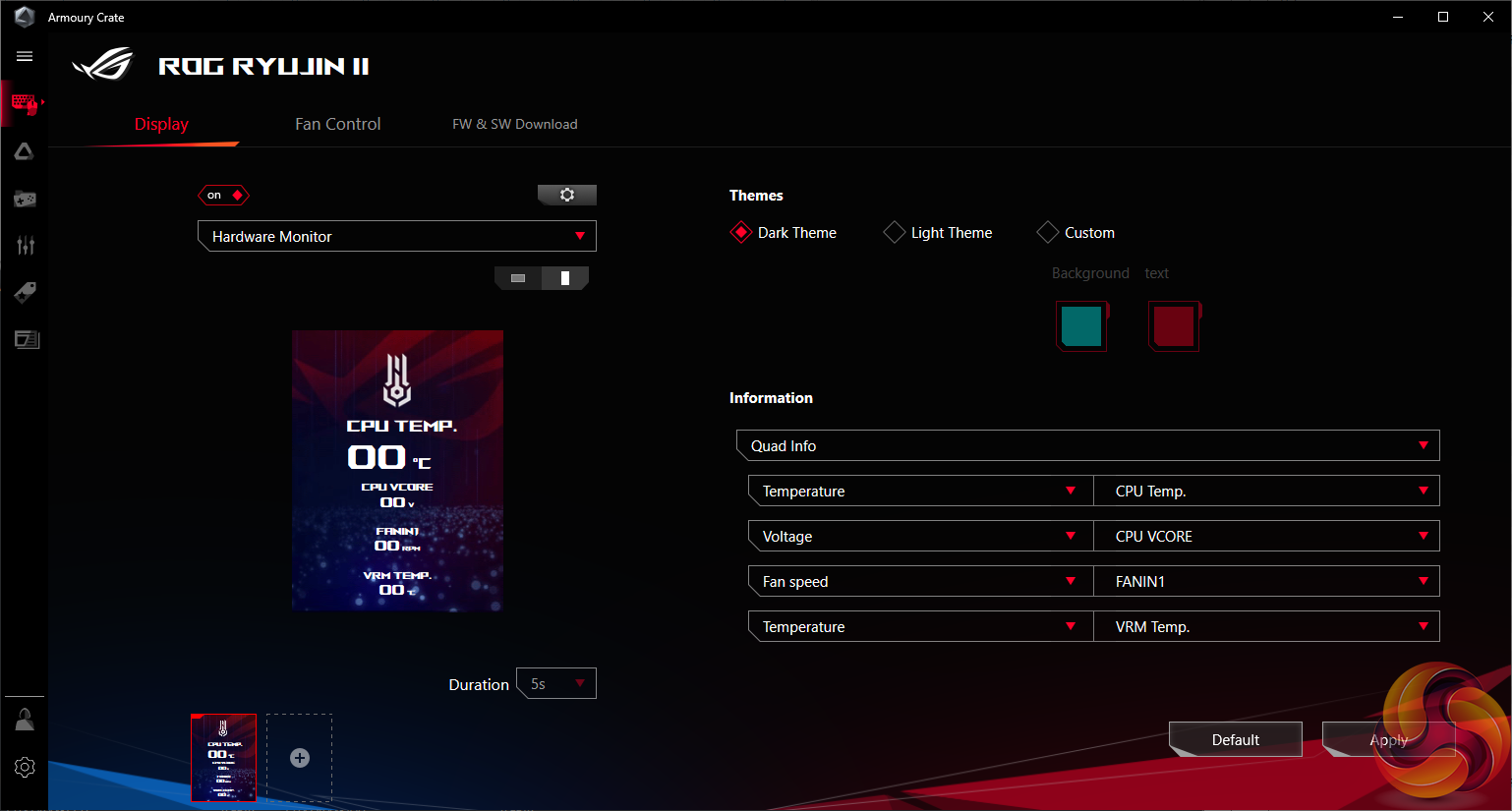Select the Device icon in the sidebar
This screenshot has width=1512, height=811.
click(x=25, y=103)
